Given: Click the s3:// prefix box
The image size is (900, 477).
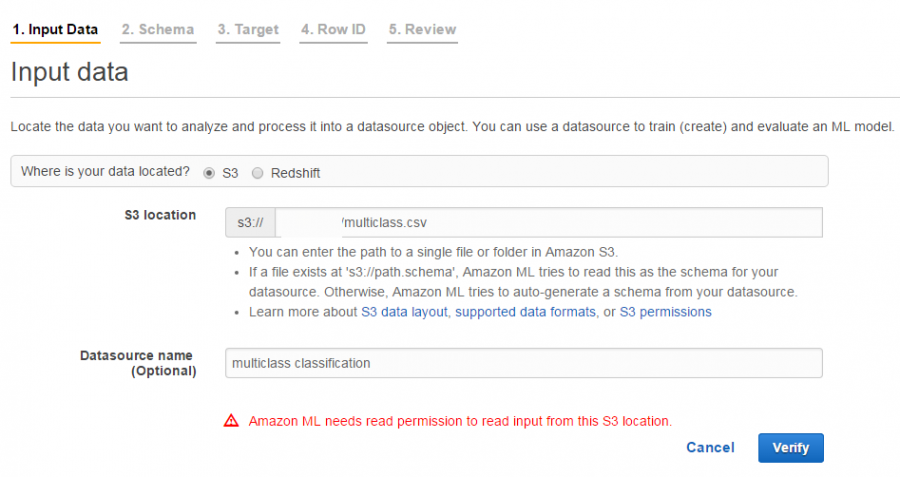Looking at the screenshot, I should [250, 222].
